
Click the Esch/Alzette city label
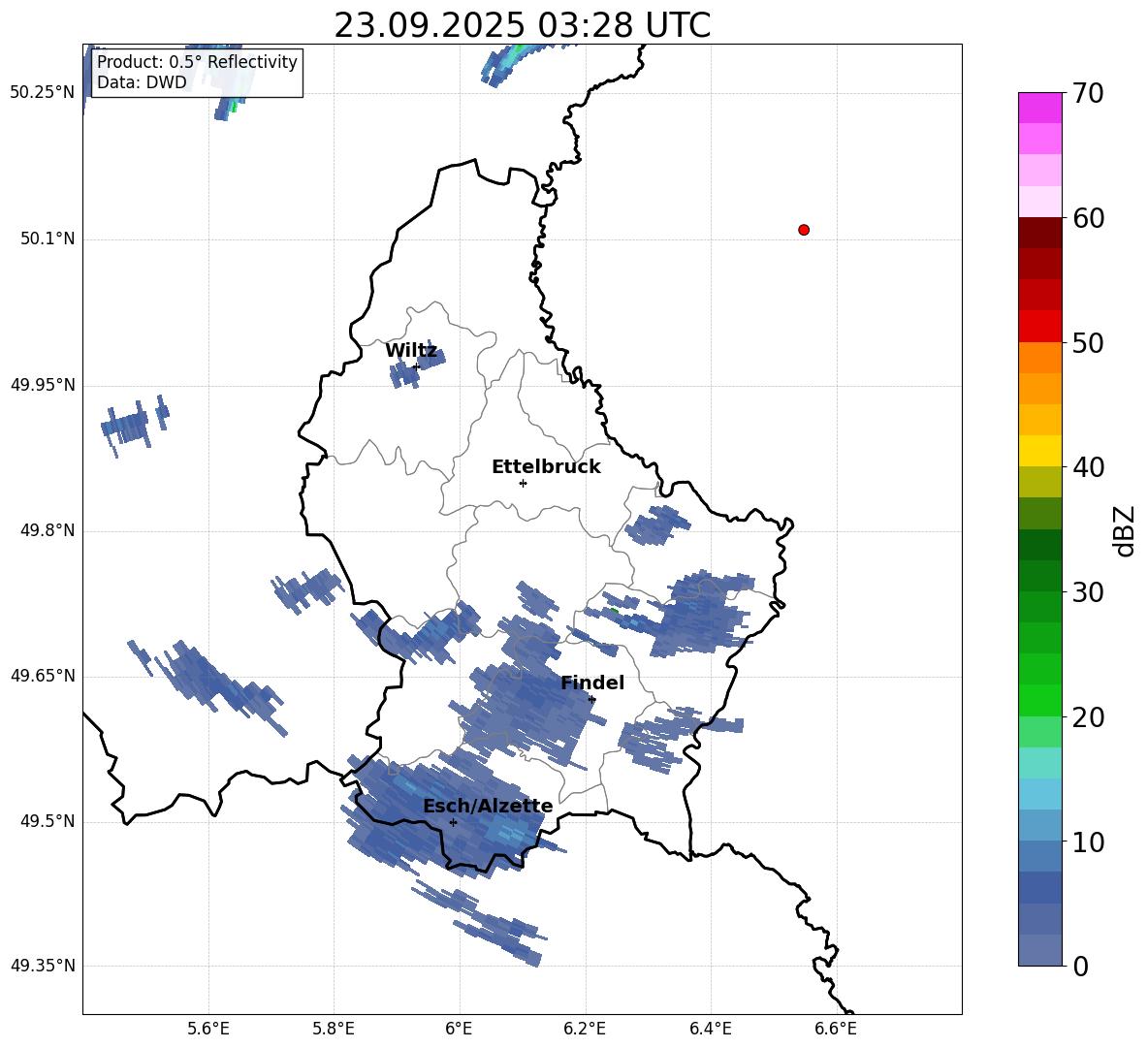tap(488, 807)
